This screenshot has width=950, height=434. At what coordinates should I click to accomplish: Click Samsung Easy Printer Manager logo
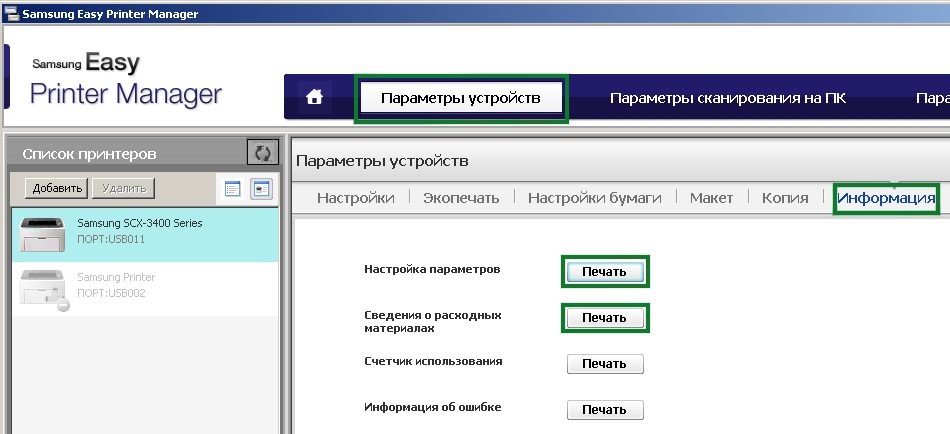(x=126, y=81)
